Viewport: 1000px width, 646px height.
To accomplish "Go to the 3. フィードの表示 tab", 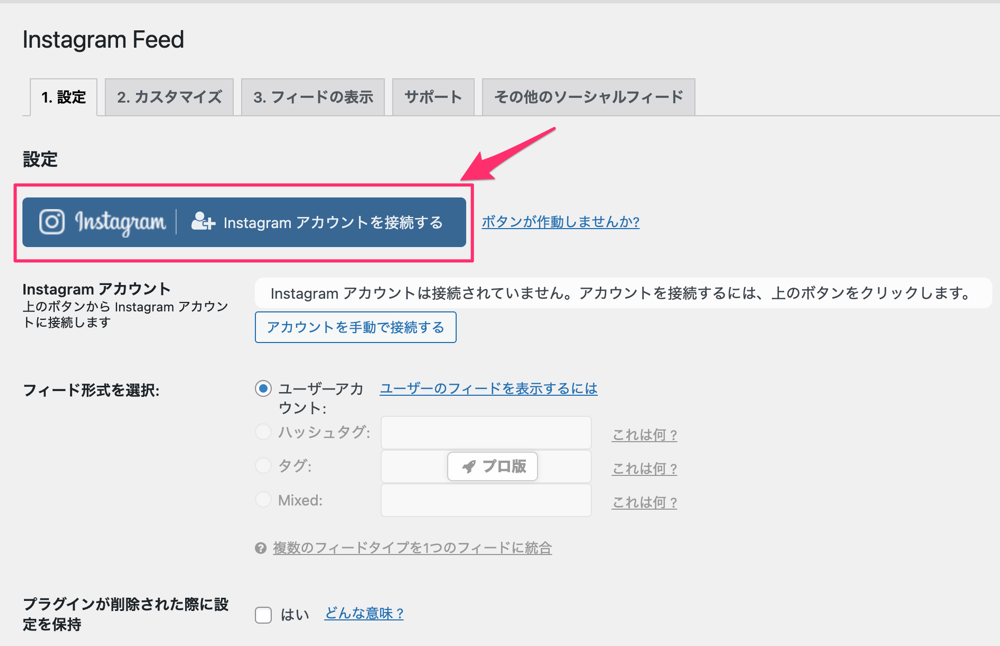I will [x=312, y=97].
